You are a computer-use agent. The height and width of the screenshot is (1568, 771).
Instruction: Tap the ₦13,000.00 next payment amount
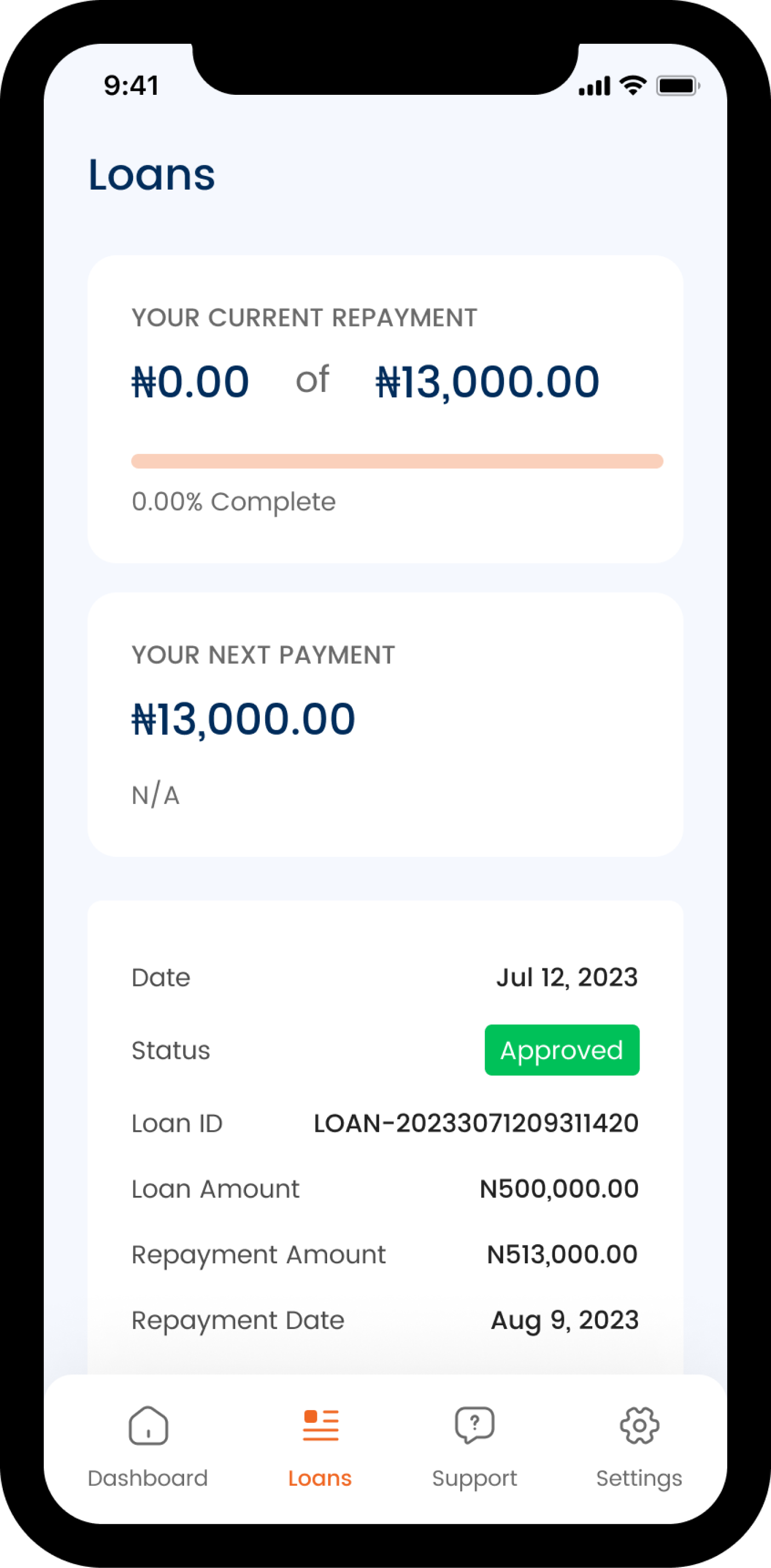tap(243, 719)
